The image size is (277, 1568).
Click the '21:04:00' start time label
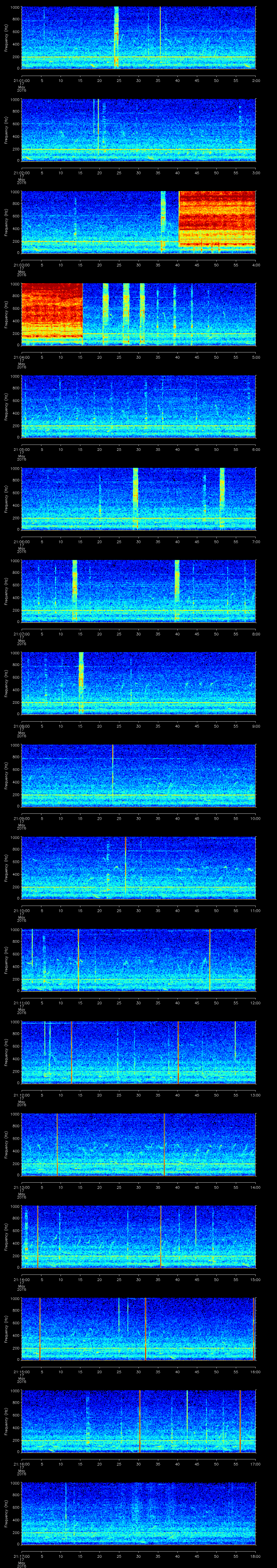[x=21, y=357]
